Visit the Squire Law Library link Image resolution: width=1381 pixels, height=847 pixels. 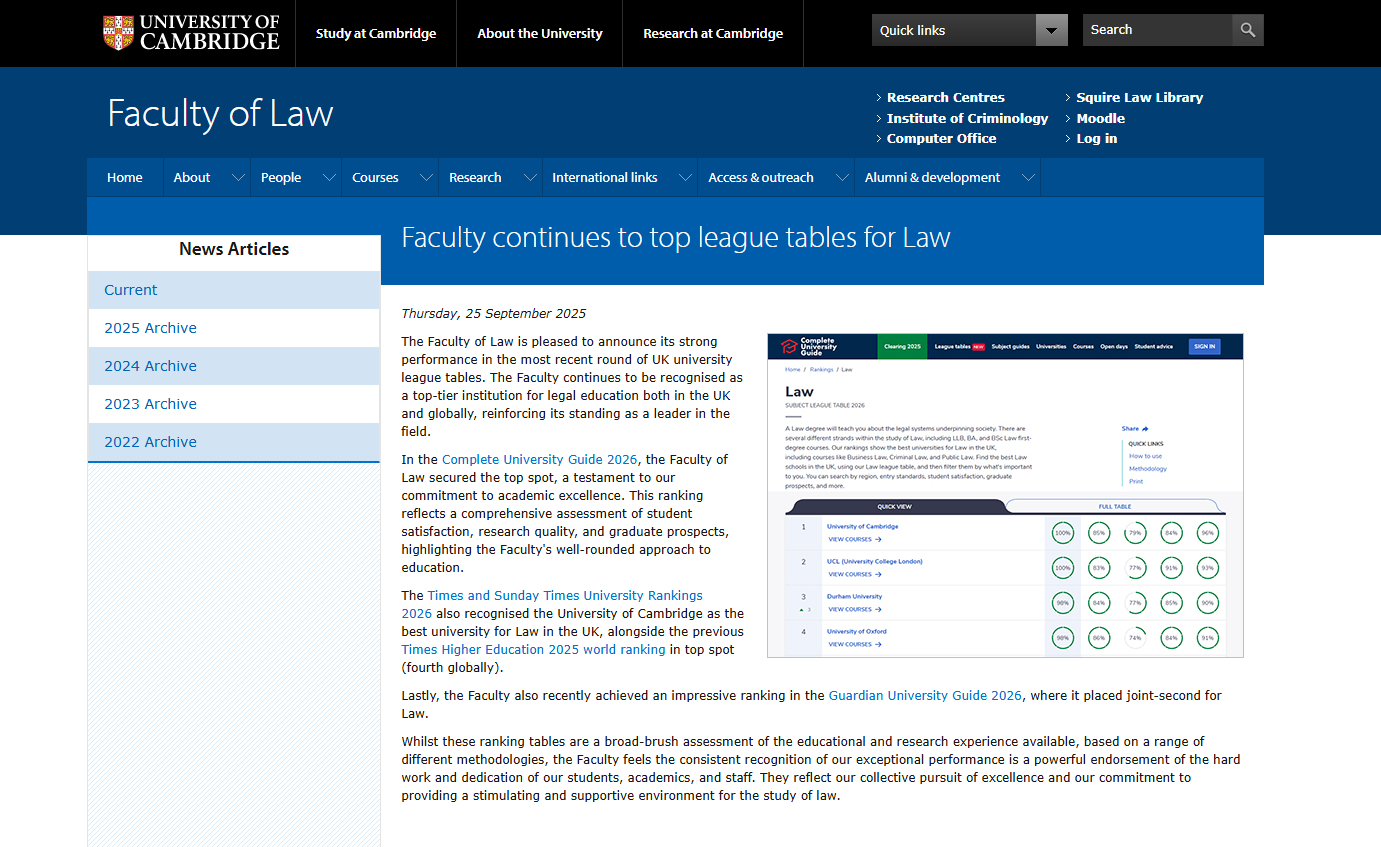click(x=1139, y=97)
